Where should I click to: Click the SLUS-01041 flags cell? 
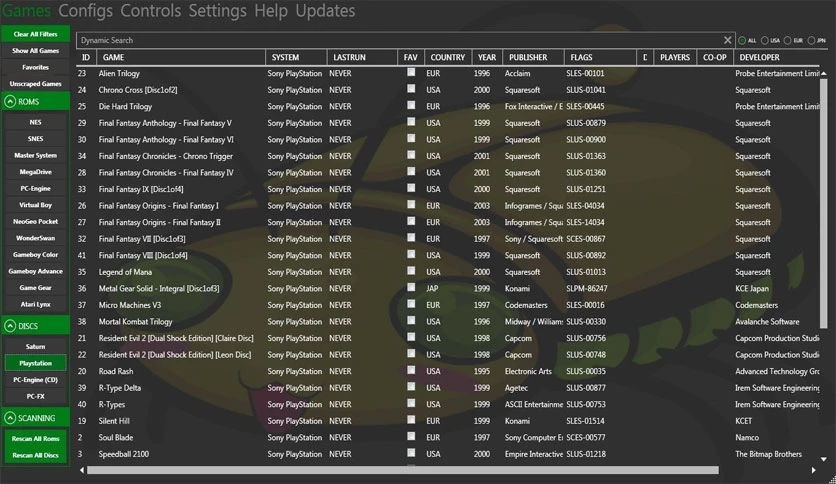(586, 90)
